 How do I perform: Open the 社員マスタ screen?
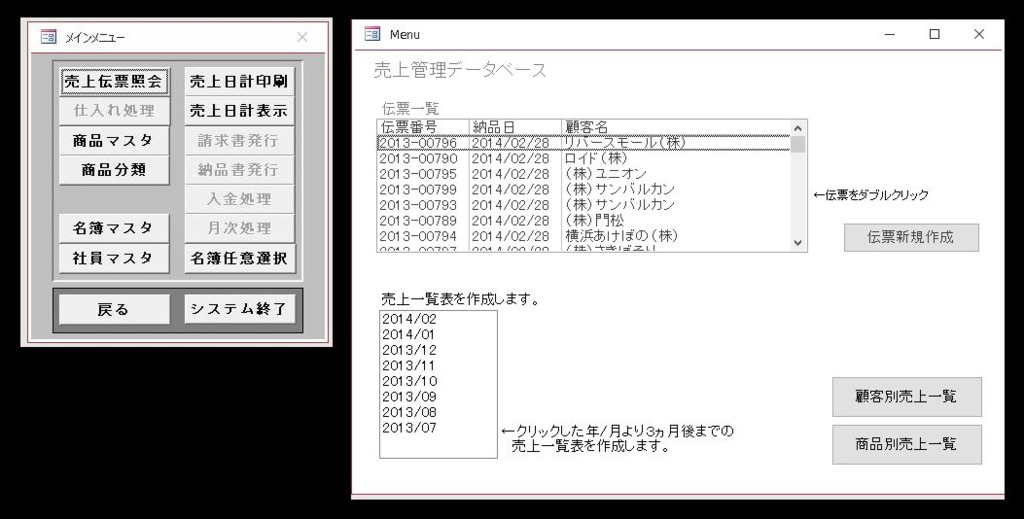tap(113, 258)
